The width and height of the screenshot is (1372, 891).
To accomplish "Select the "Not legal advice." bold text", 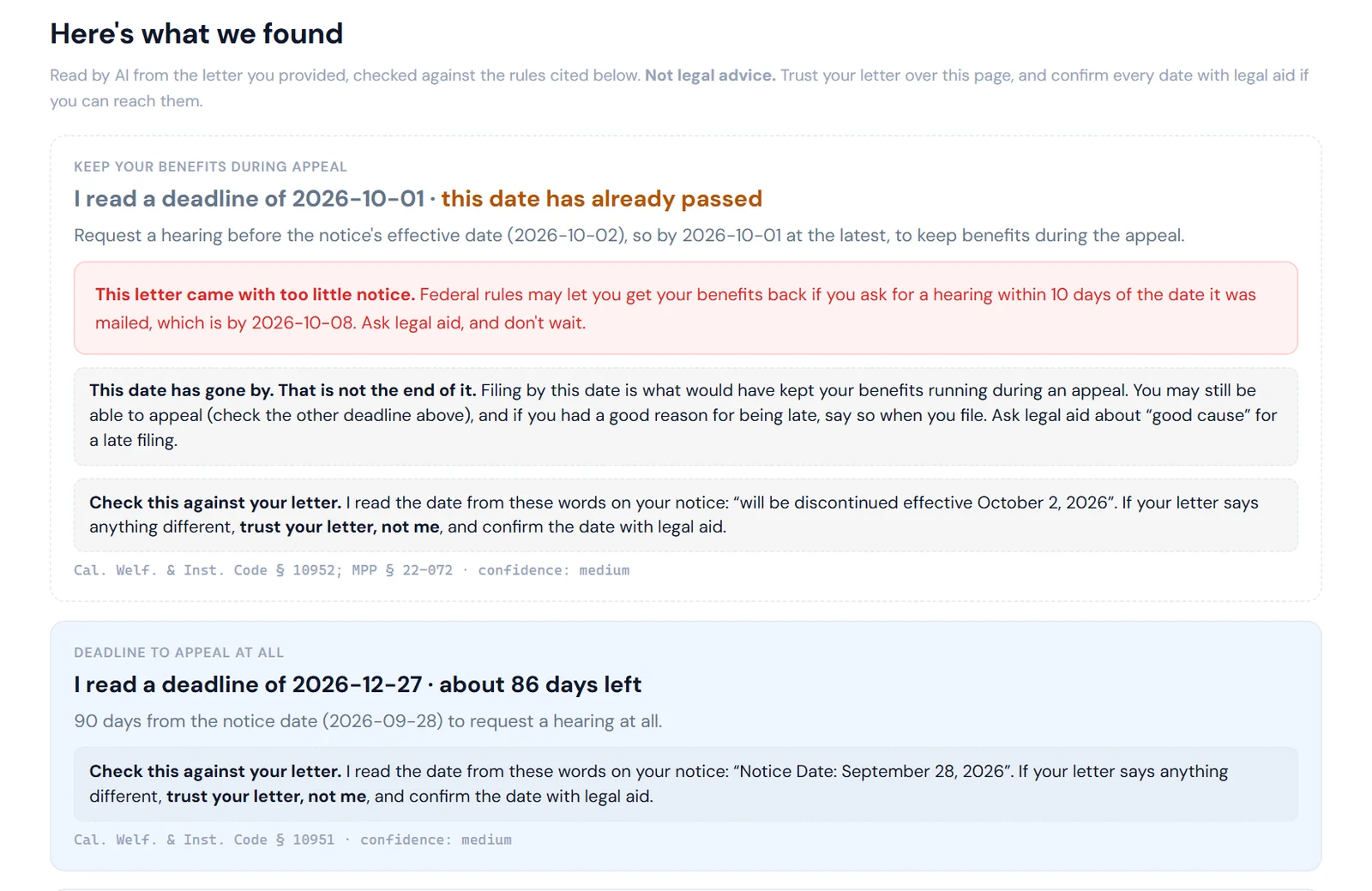I will [x=710, y=75].
